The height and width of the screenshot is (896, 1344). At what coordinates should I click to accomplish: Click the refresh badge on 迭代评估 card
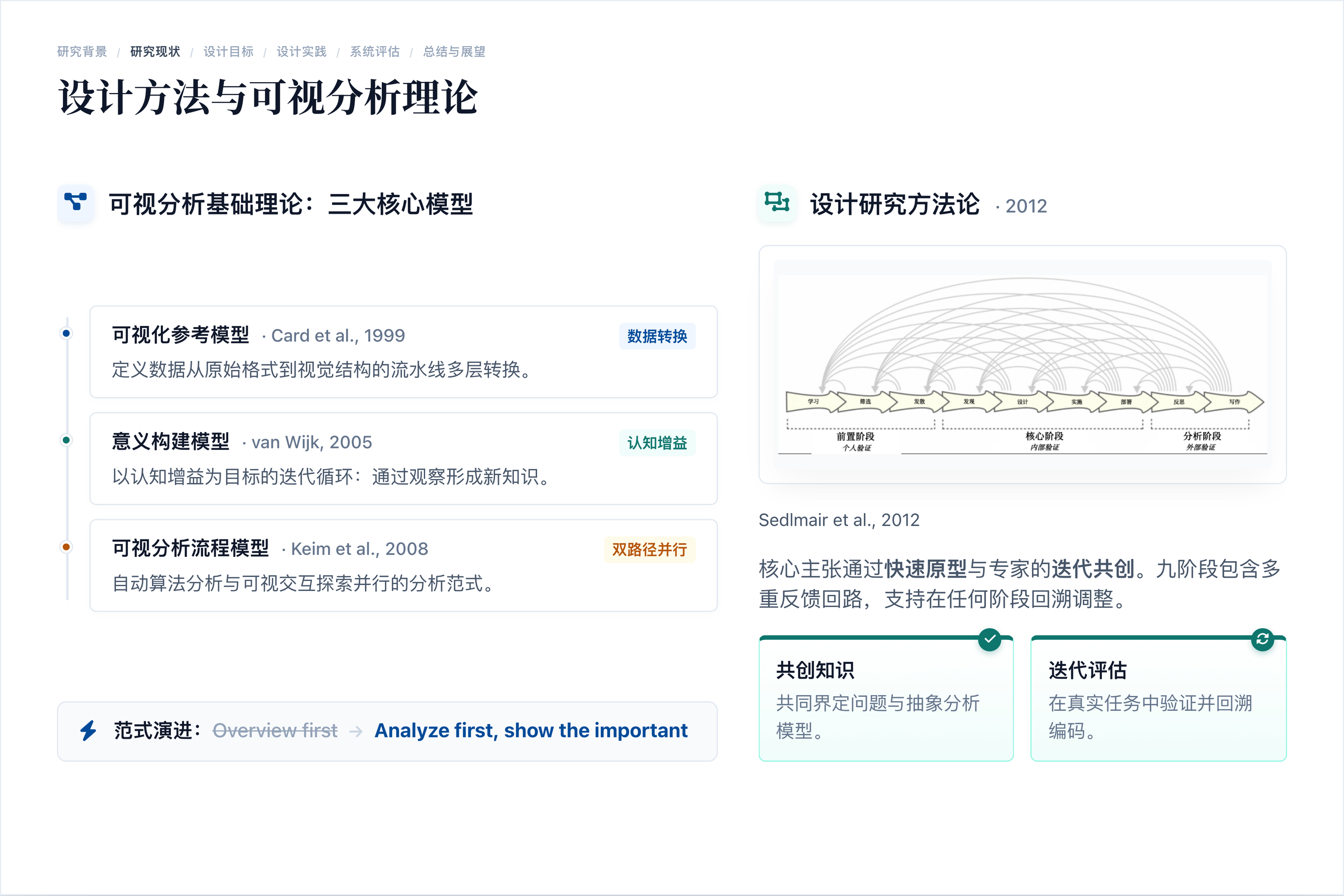coord(1262,639)
